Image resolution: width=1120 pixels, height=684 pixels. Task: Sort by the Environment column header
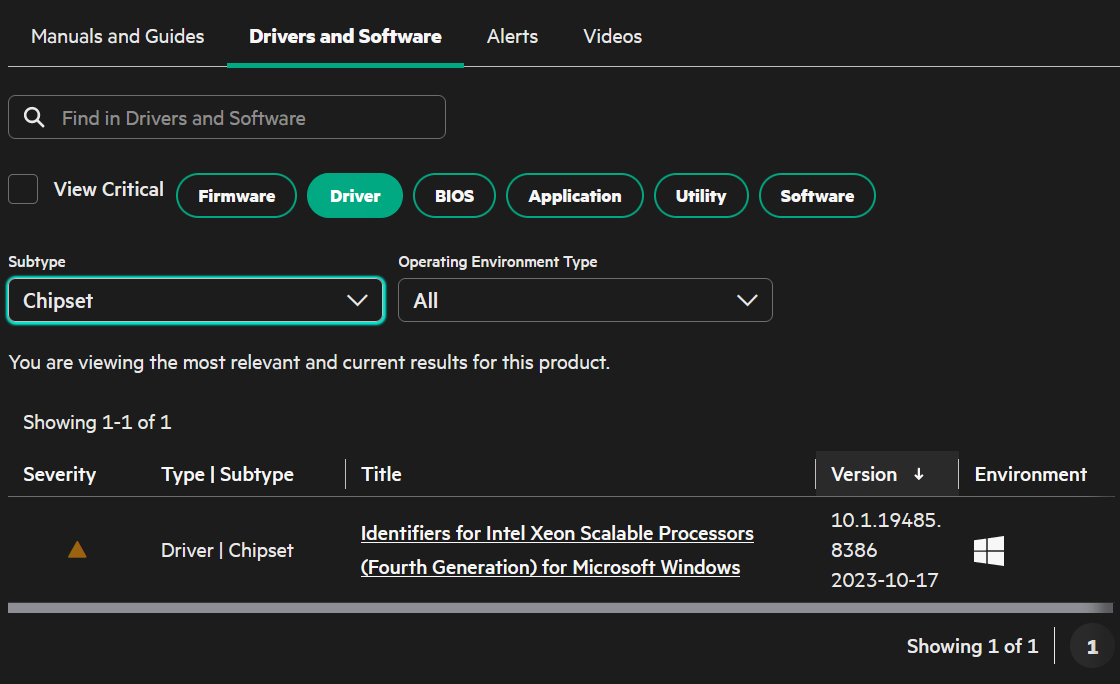click(1031, 474)
